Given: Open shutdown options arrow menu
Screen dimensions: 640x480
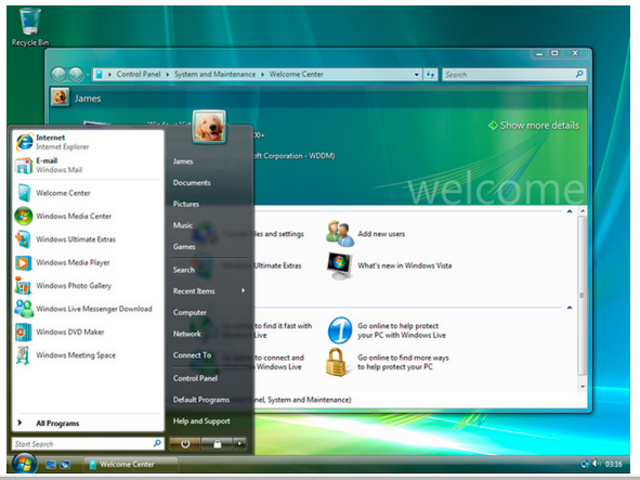Looking at the screenshot, I should pyautogui.click(x=240, y=443).
